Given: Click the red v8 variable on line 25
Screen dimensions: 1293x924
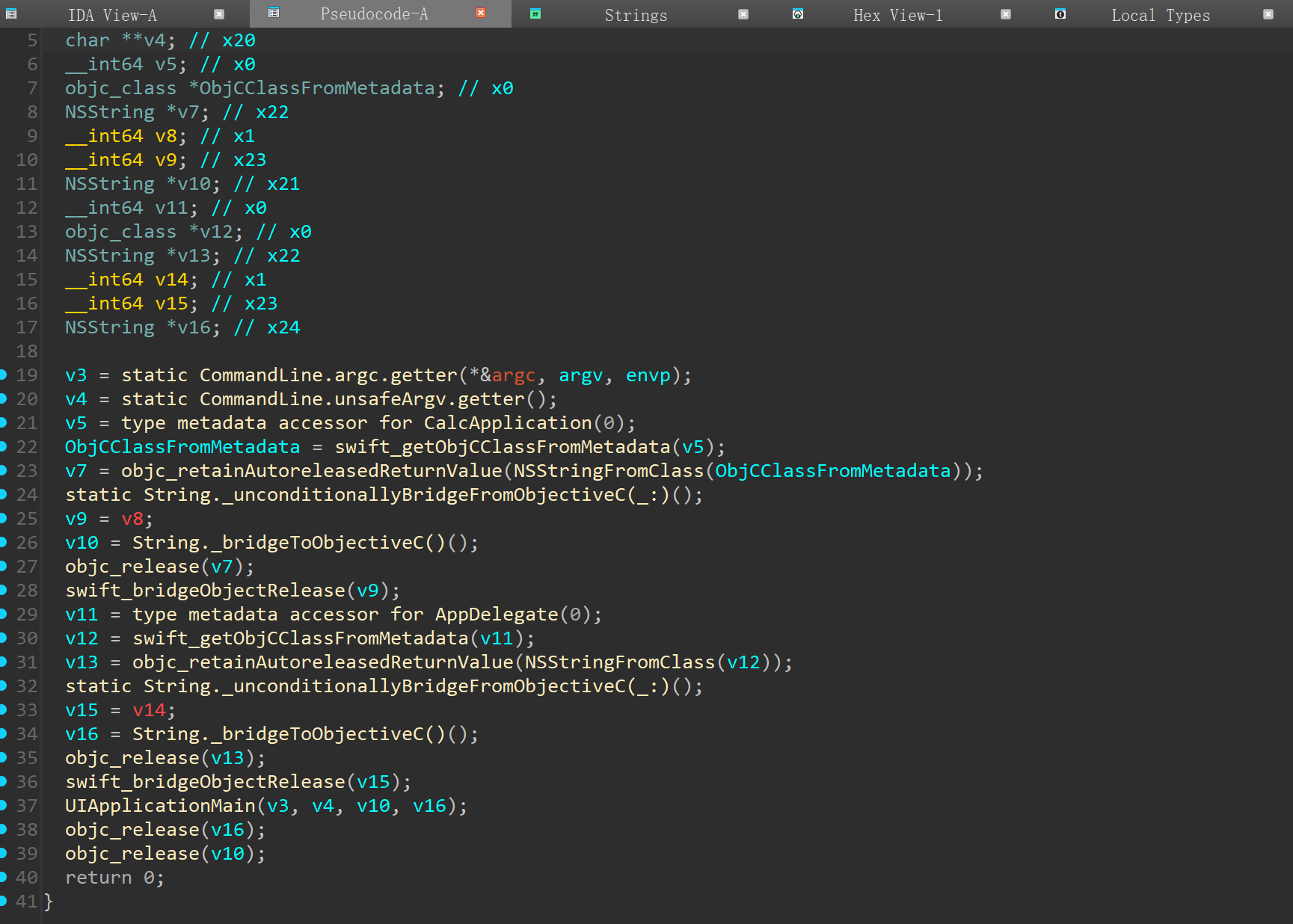Looking at the screenshot, I should 132,519.
